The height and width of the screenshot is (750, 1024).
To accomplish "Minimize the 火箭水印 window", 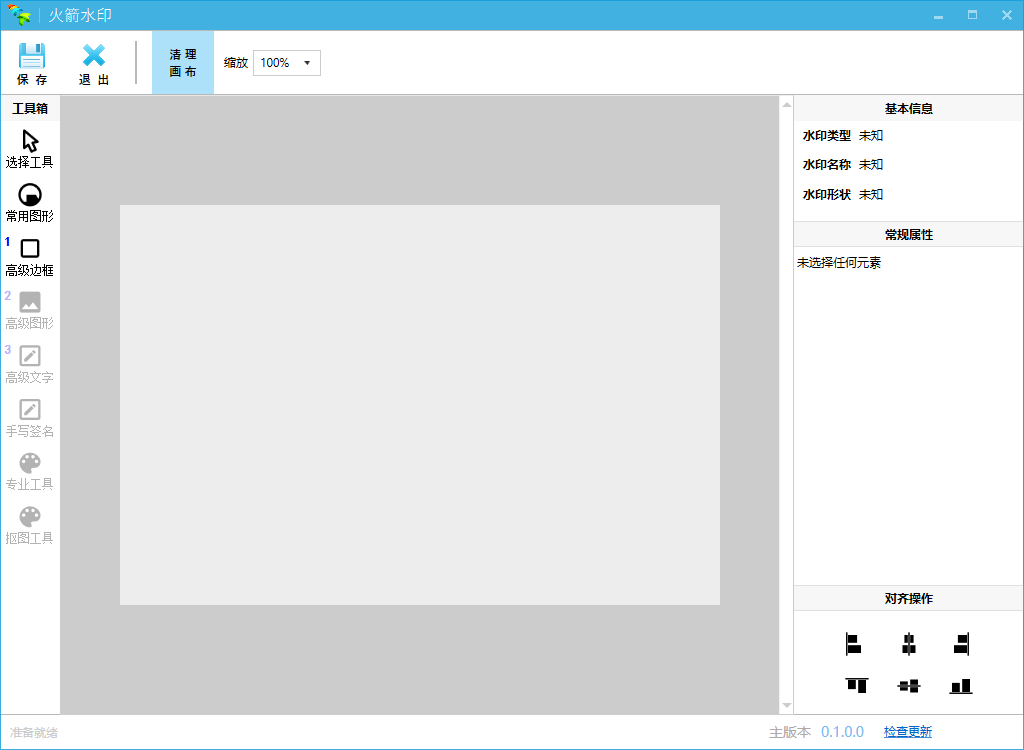I will click(938, 16).
